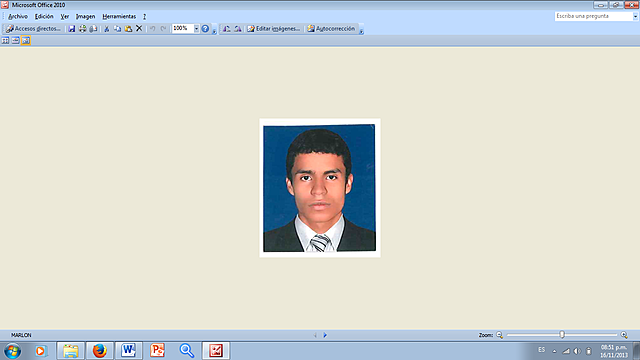
Task: Click the zoom slider handle
Action: 562,335
